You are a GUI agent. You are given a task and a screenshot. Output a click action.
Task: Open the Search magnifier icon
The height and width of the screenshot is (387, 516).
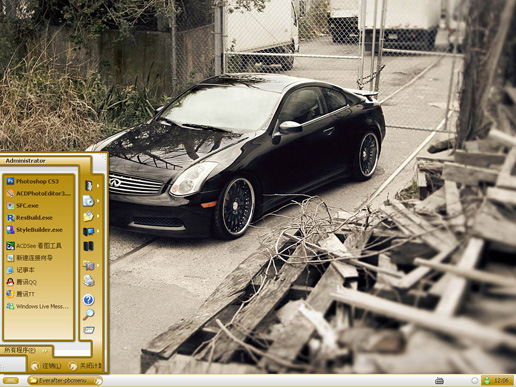click(88, 314)
